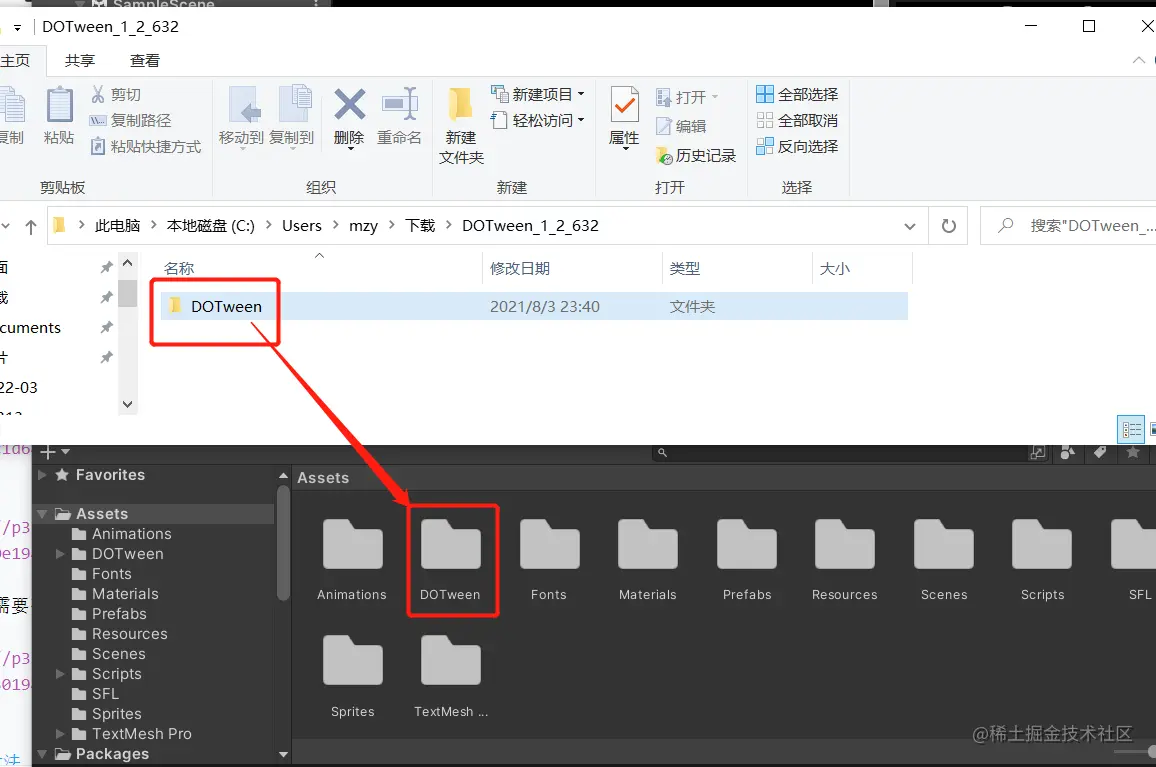
Task: Select the favorites star filter in Unity Project panel
Action: tap(1135, 452)
